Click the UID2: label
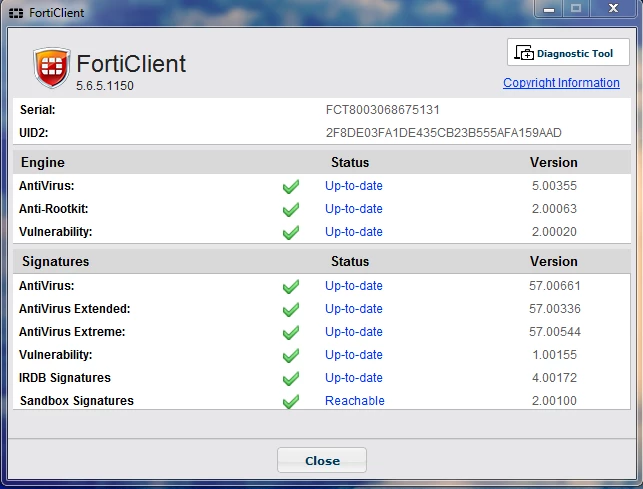This screenshot has height=489, width=643. [x=33, y=133]
